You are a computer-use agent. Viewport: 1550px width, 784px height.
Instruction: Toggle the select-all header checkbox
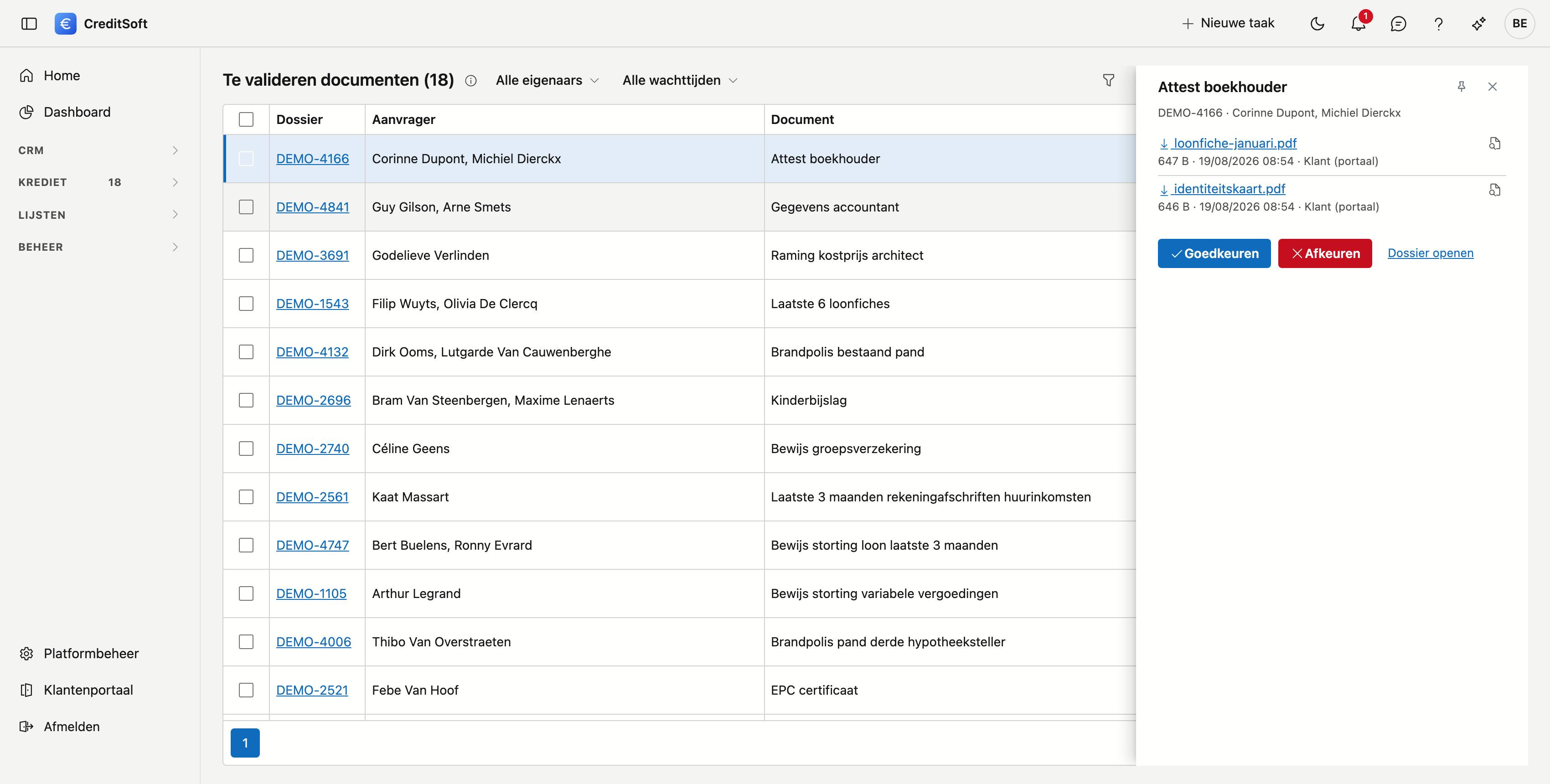point(246,120)
